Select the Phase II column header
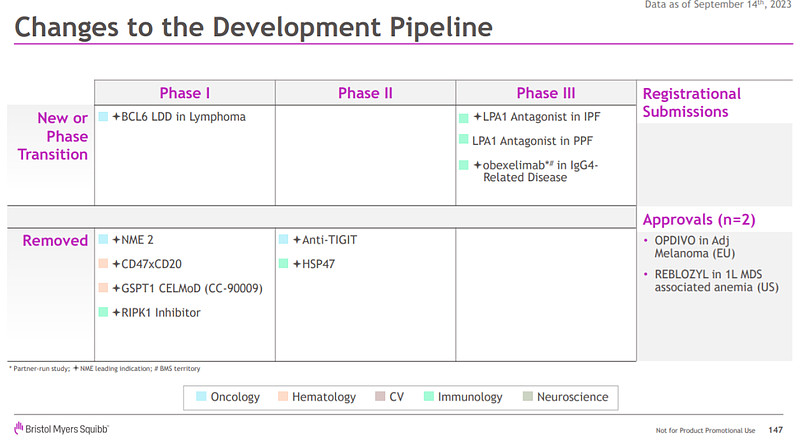The image size is (800, 441). (365, 93)
